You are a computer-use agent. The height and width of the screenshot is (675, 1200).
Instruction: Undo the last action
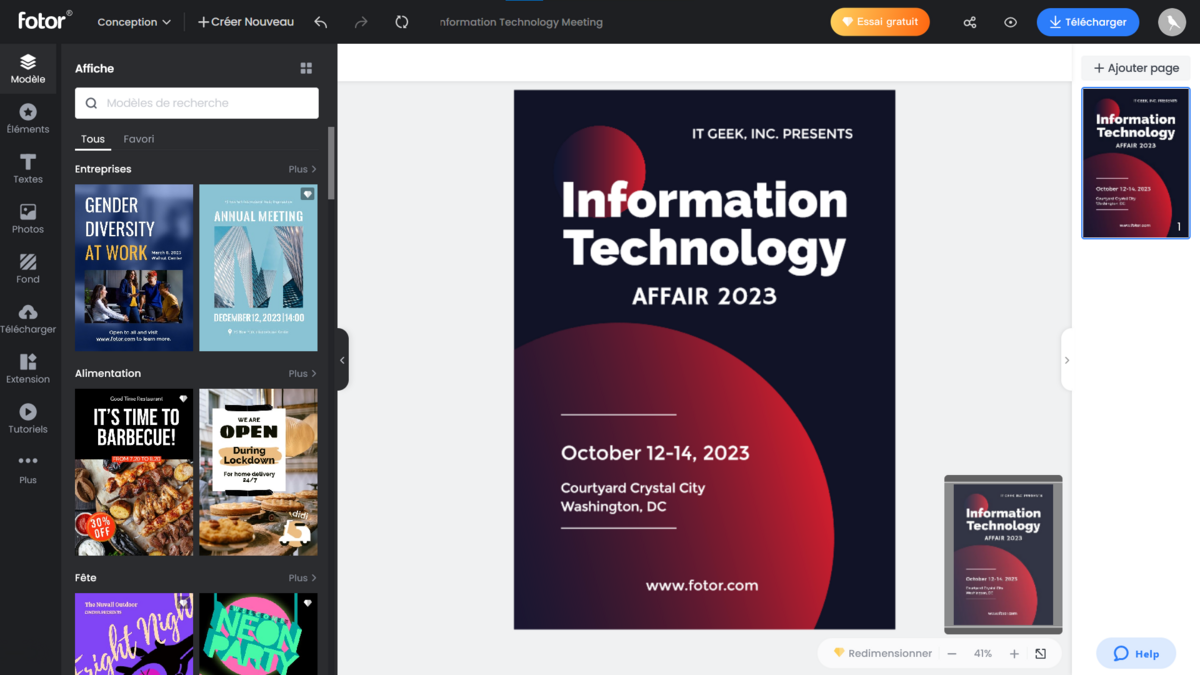321,22
